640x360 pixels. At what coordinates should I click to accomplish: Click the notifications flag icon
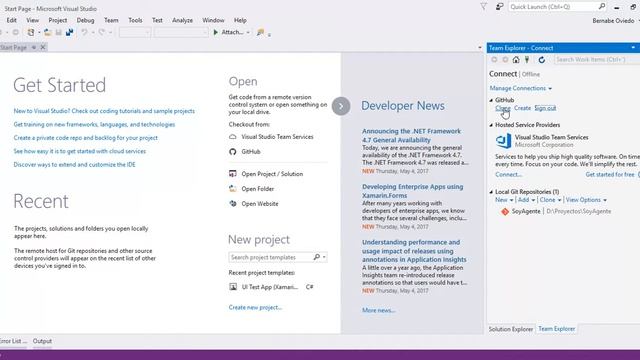point(483,7)
